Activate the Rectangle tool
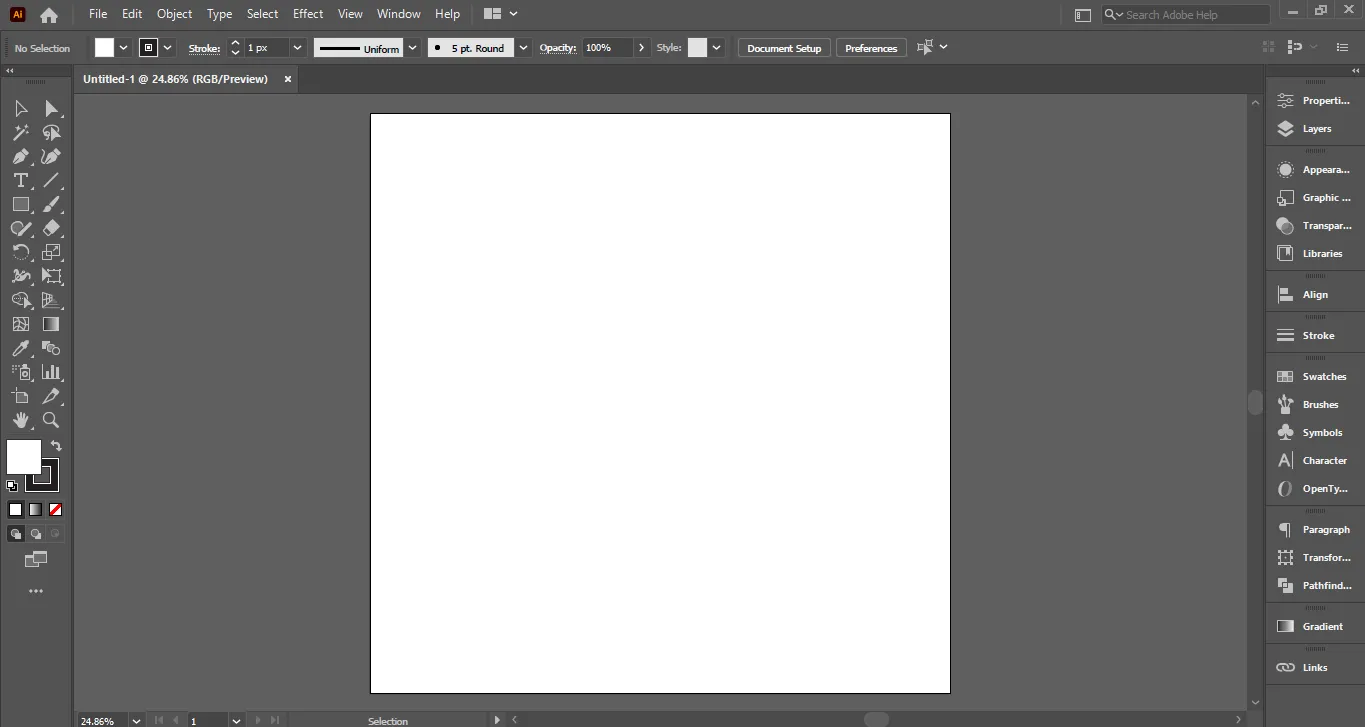The height and width of the screenshot is (727, 1365). [20, 204]
